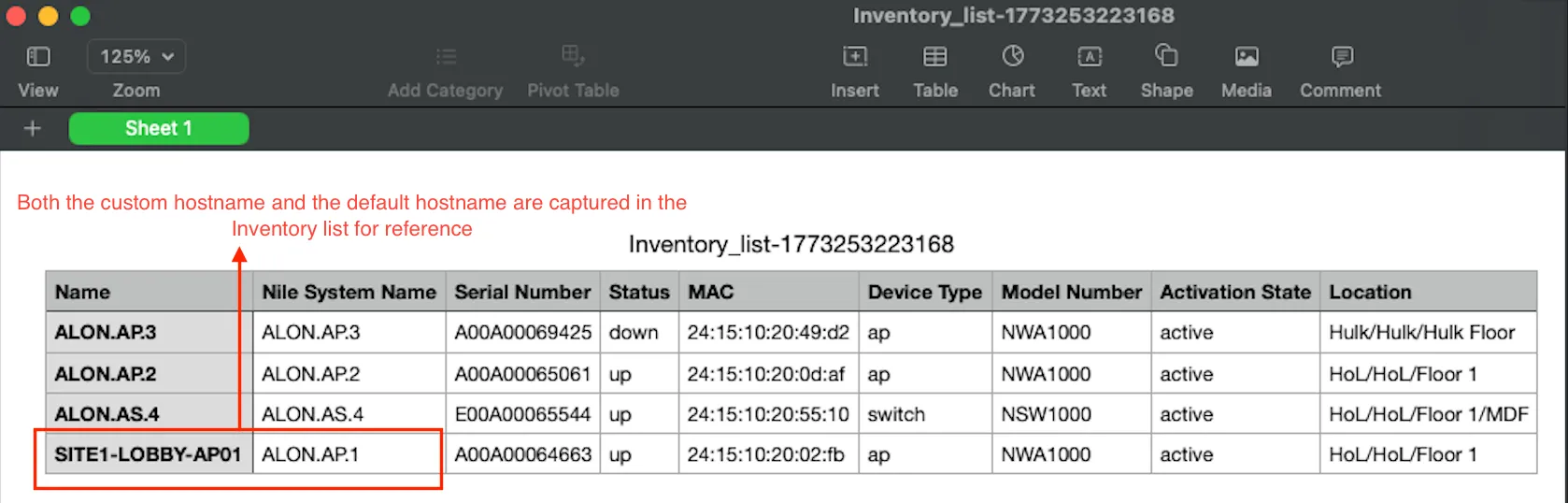Add a Comment from toolbar
The width and height of the screenshot is (1568, 503).
click(1342, 57)
